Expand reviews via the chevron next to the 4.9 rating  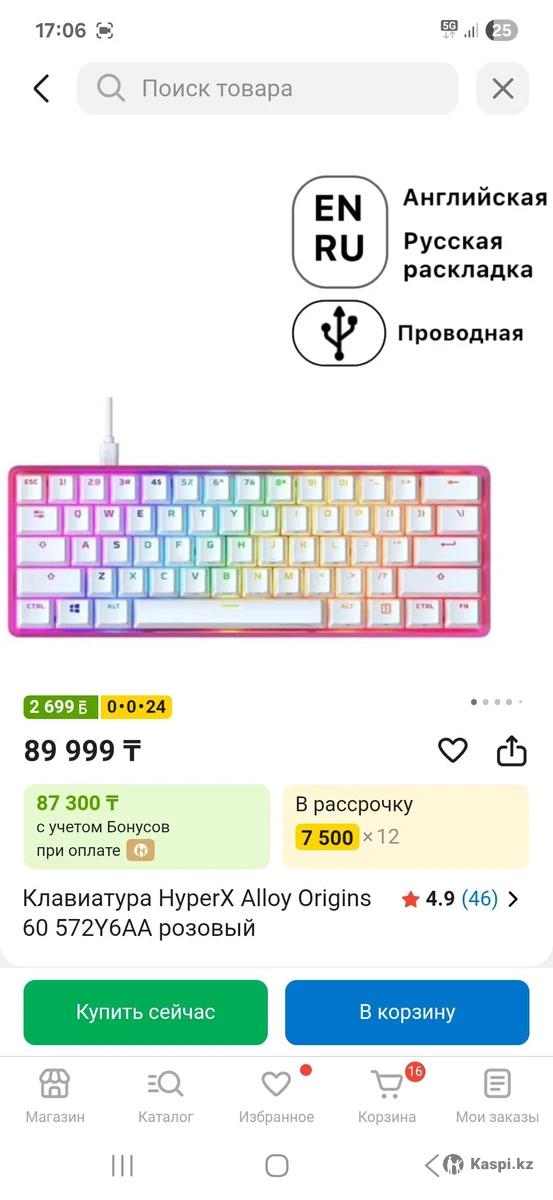[514, 899]
